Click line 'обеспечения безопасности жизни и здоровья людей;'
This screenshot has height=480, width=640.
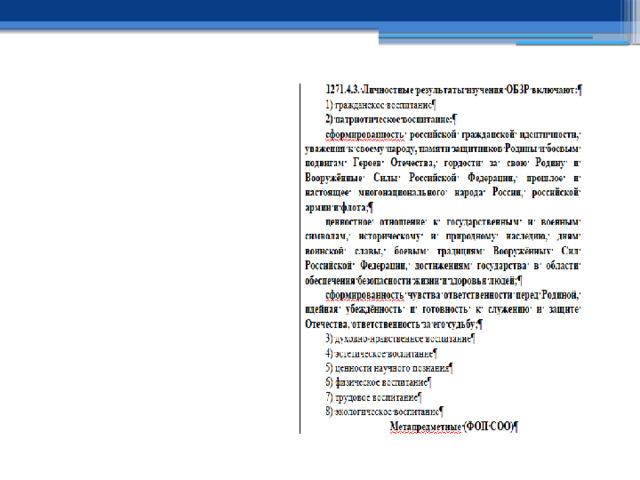tap(413, 281)
